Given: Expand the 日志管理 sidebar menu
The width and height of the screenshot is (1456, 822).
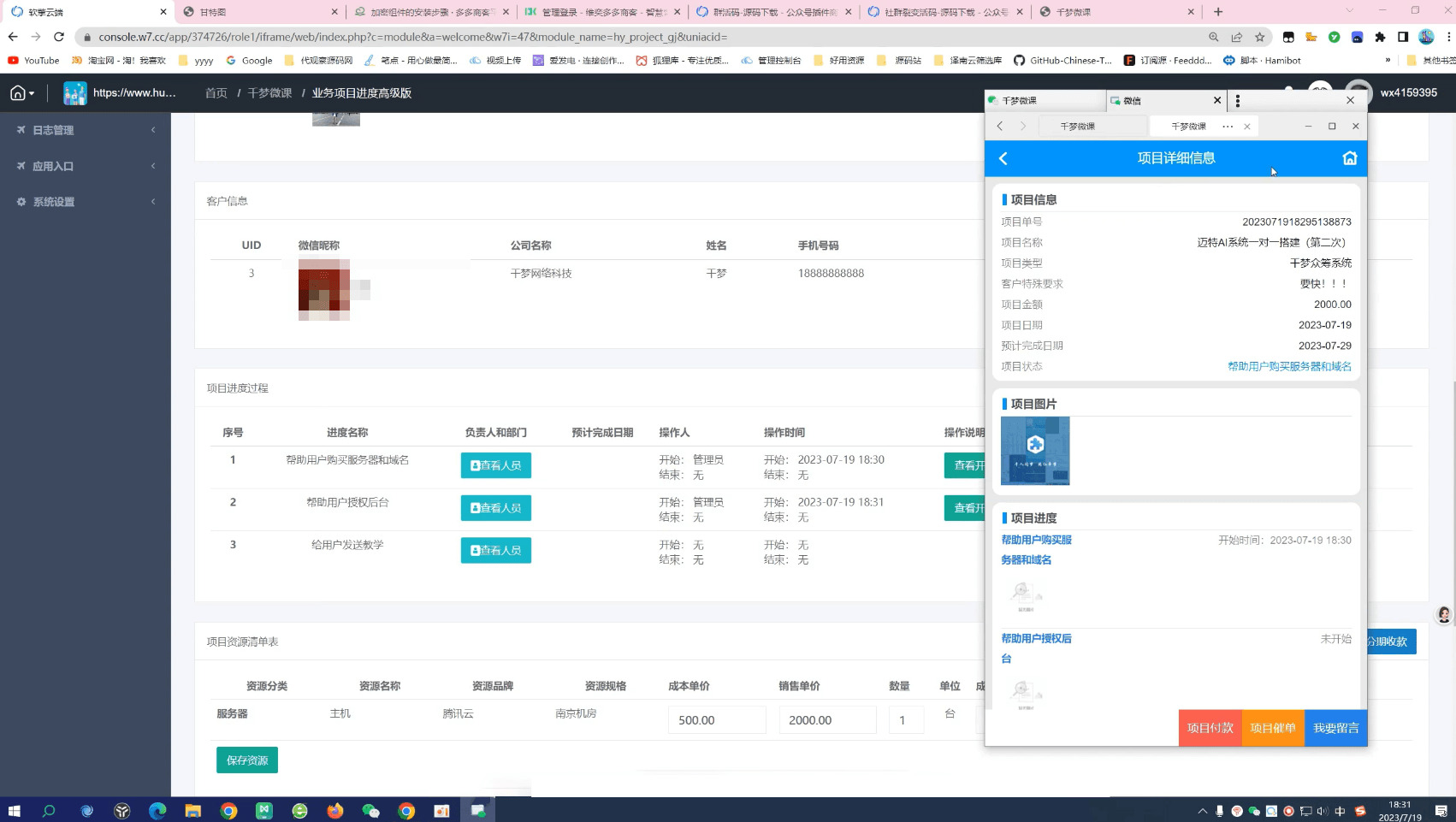Looking at the screenshot, I should coord(86,130).
